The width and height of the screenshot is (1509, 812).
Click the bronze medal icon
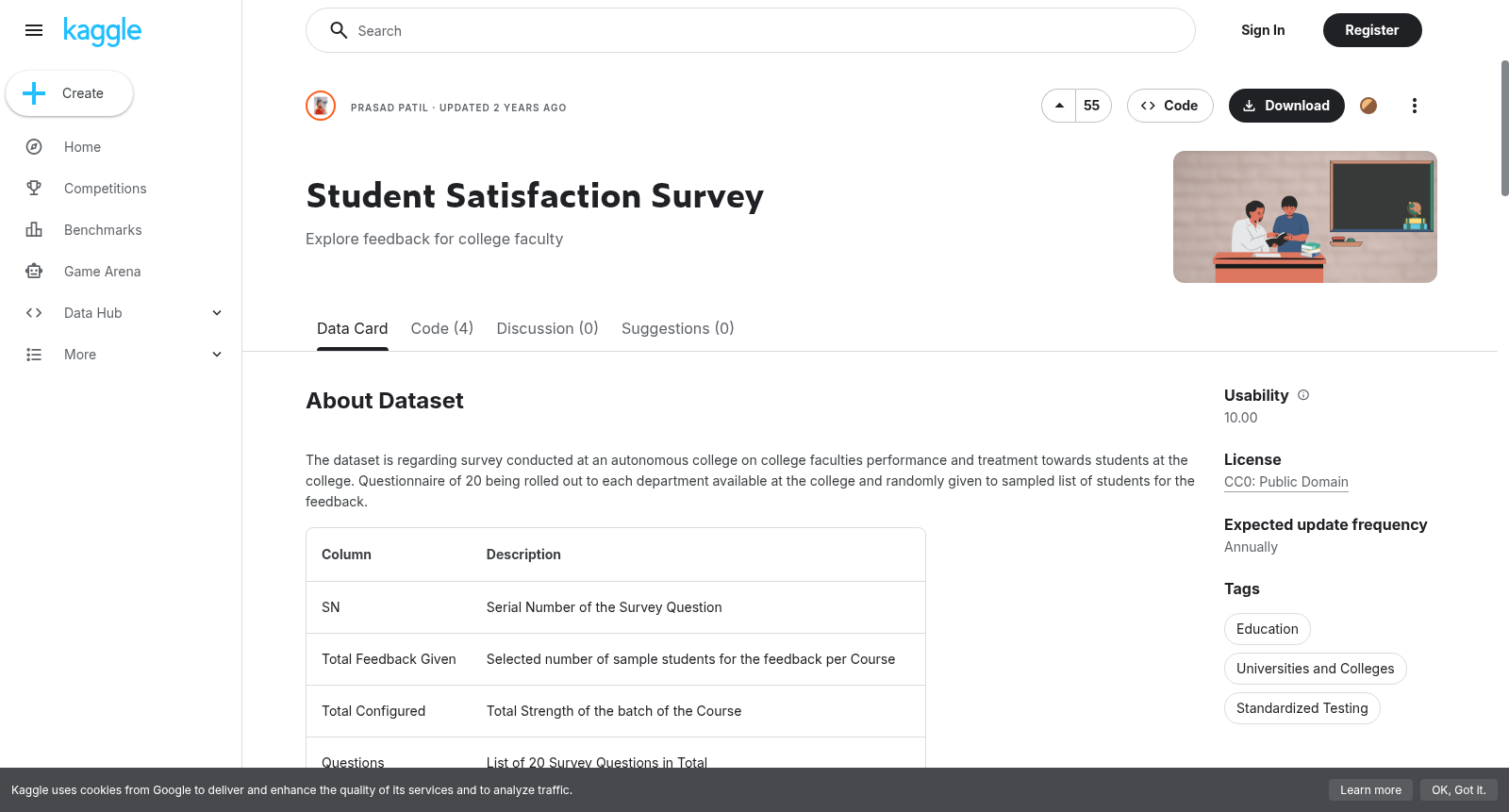[1368, 106]
